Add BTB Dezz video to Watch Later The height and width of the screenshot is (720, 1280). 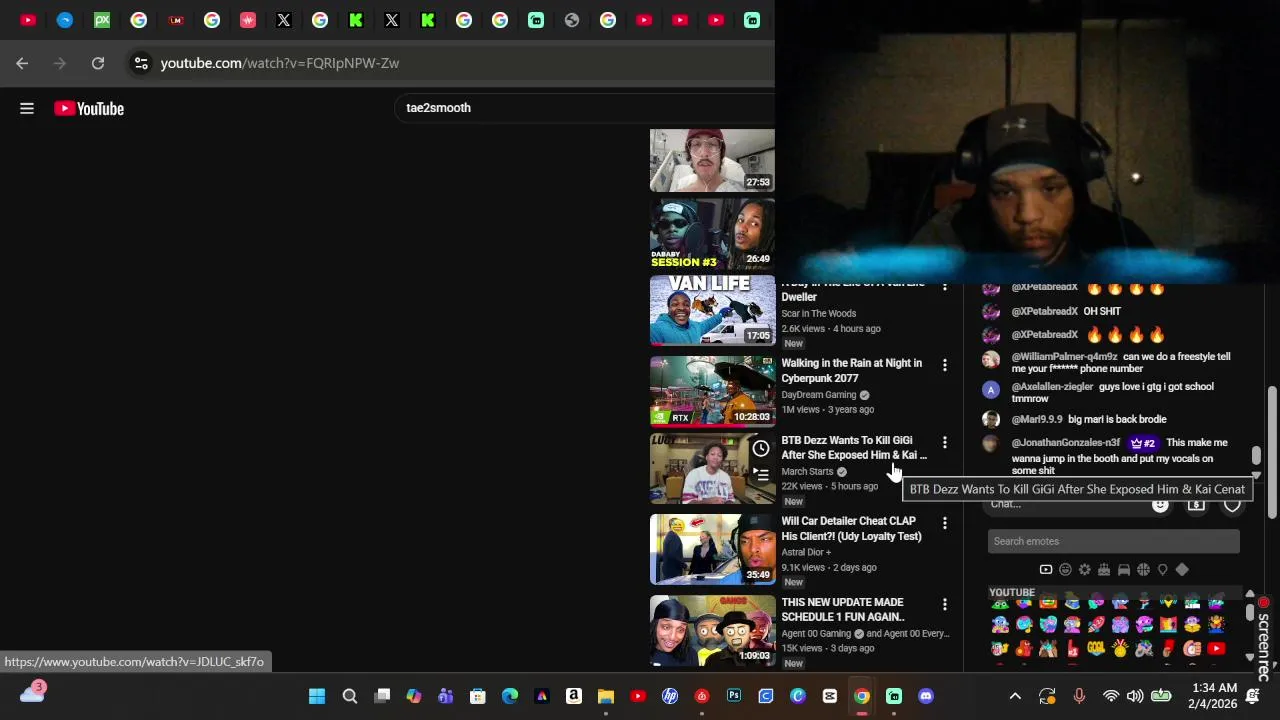tap(761, 449)
